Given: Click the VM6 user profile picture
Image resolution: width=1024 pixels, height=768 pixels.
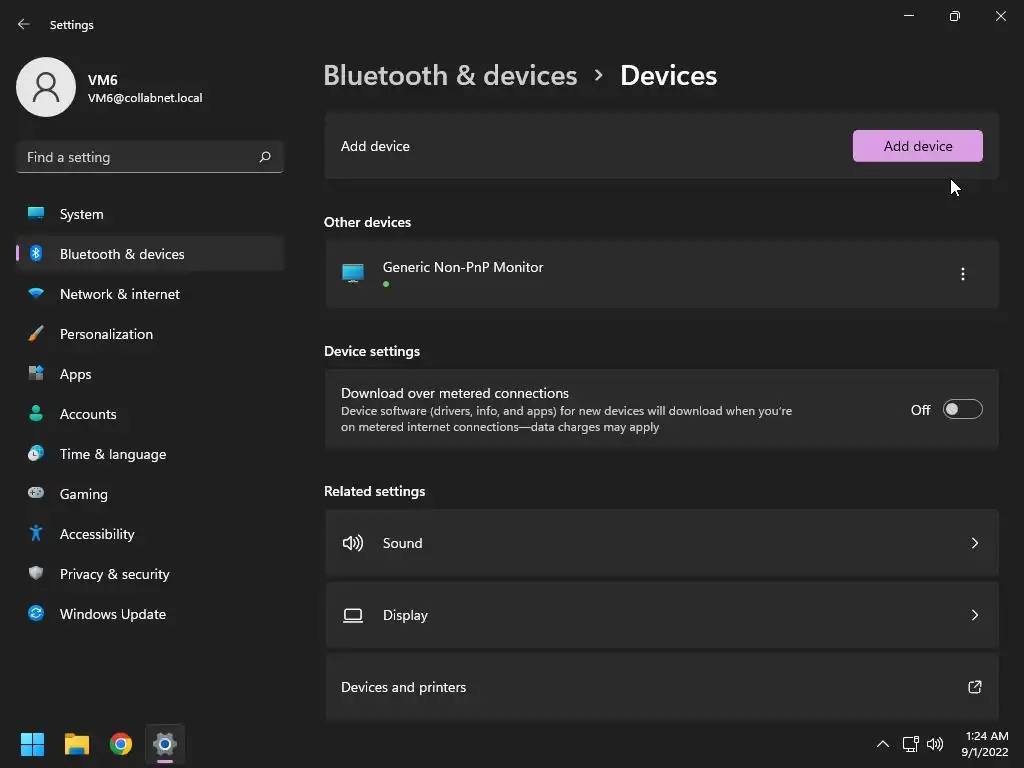Looking at the screenshot, I should pyautogui.click(x=46, y=87).
